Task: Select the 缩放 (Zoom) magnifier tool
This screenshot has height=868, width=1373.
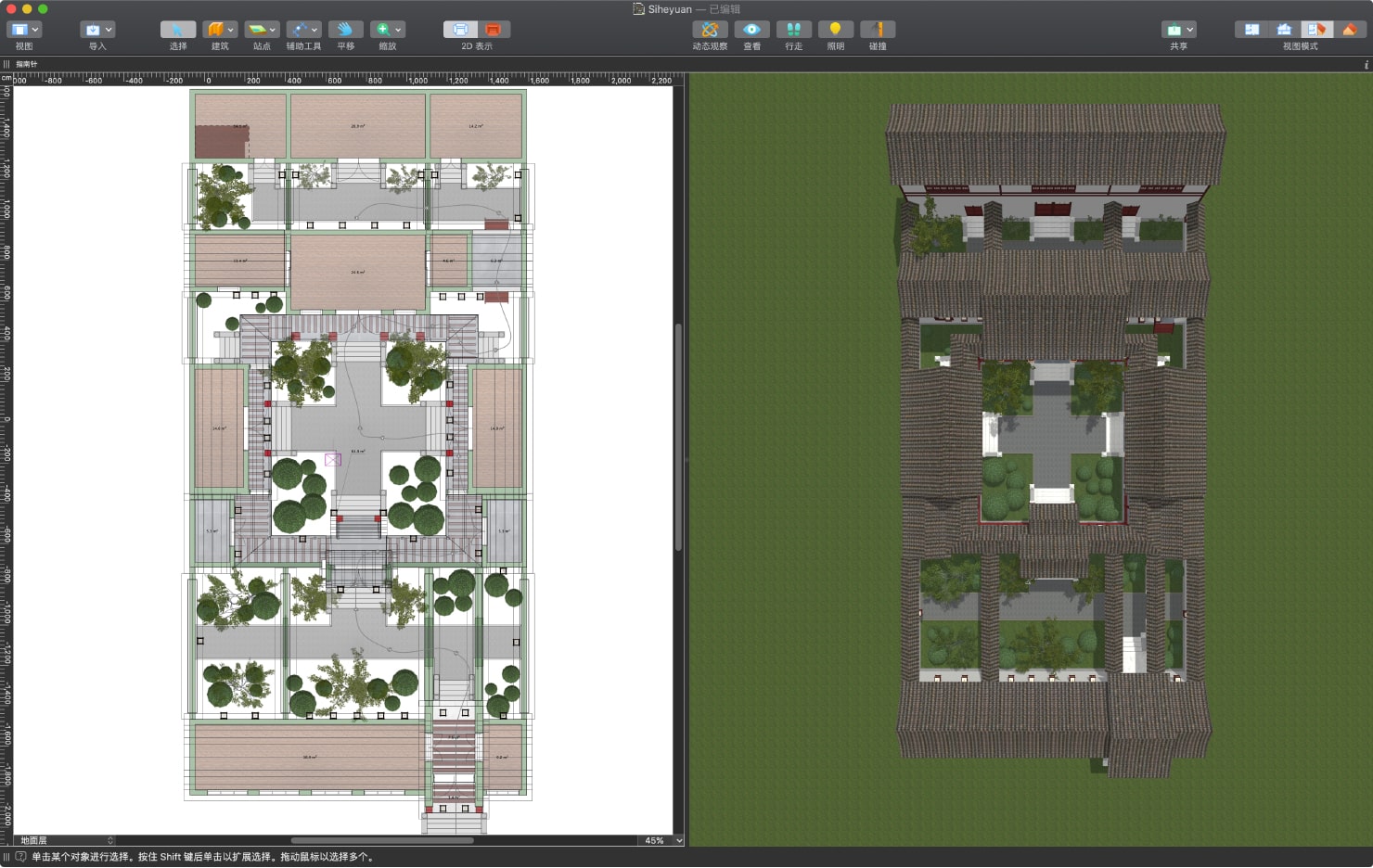Action: 382,30
